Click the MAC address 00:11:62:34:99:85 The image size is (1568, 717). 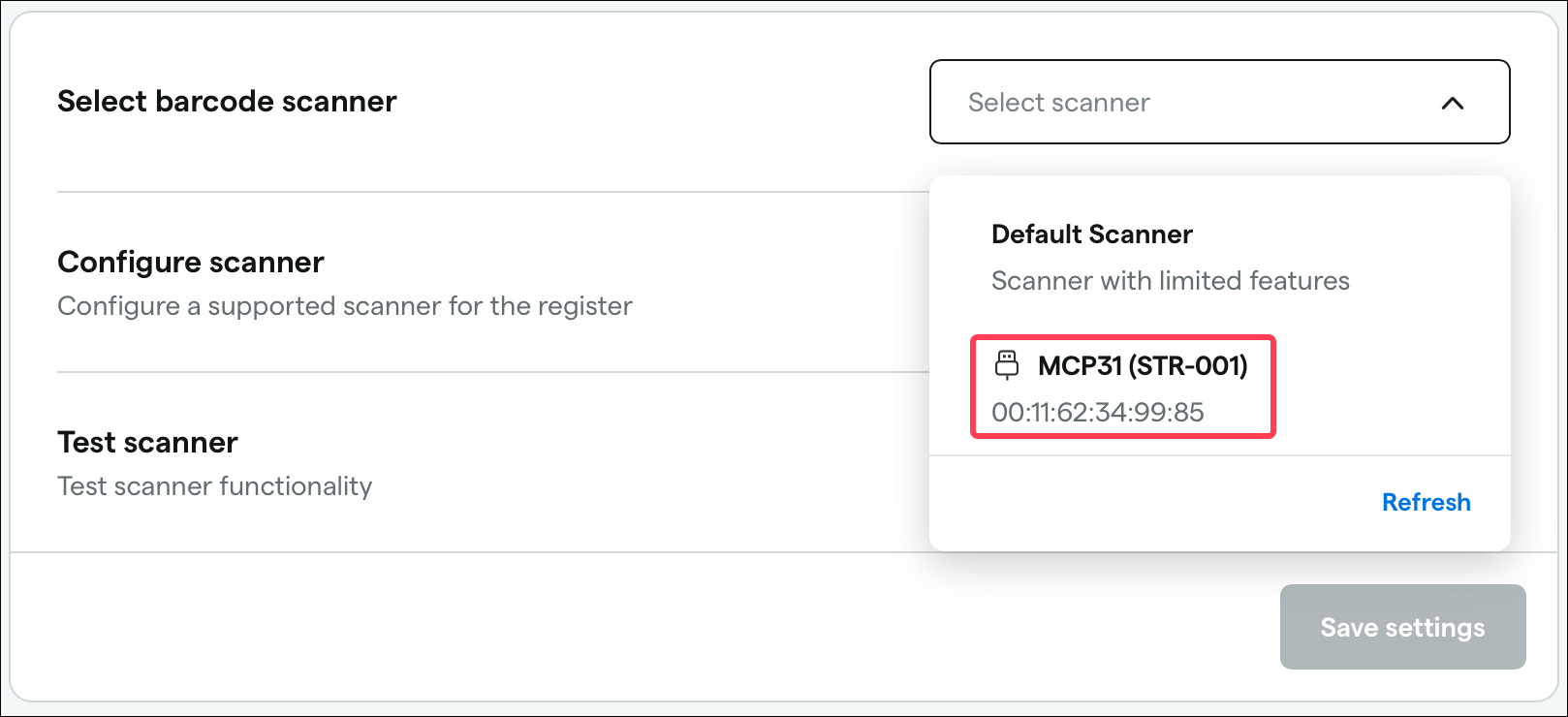pyautogui.click(x=1097, y=412)
